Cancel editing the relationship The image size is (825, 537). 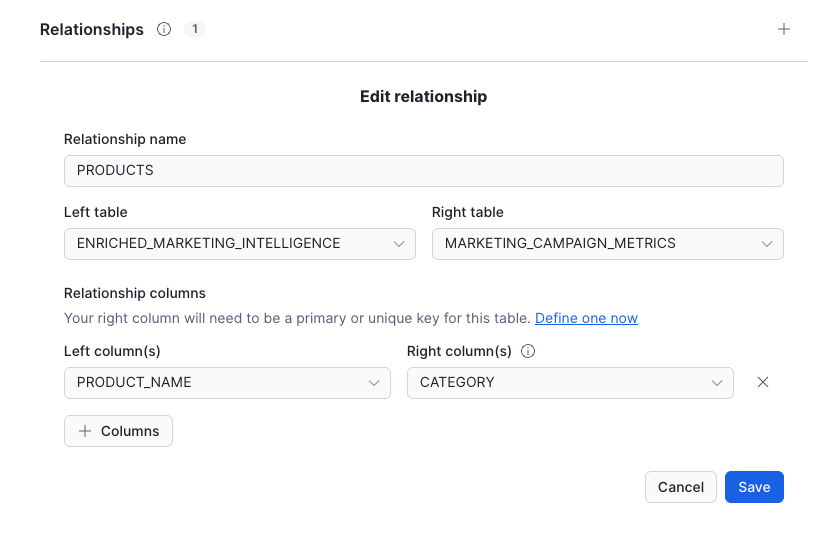pos(680,487)
